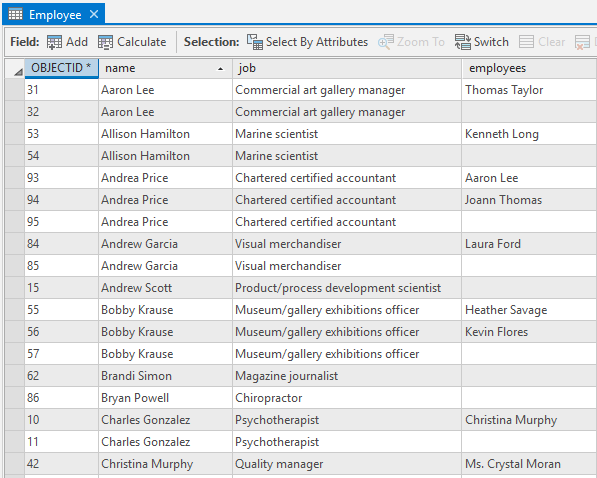Click the cell 'Heather Savage'
Screen dimensions: 597x478
[529, 310]
